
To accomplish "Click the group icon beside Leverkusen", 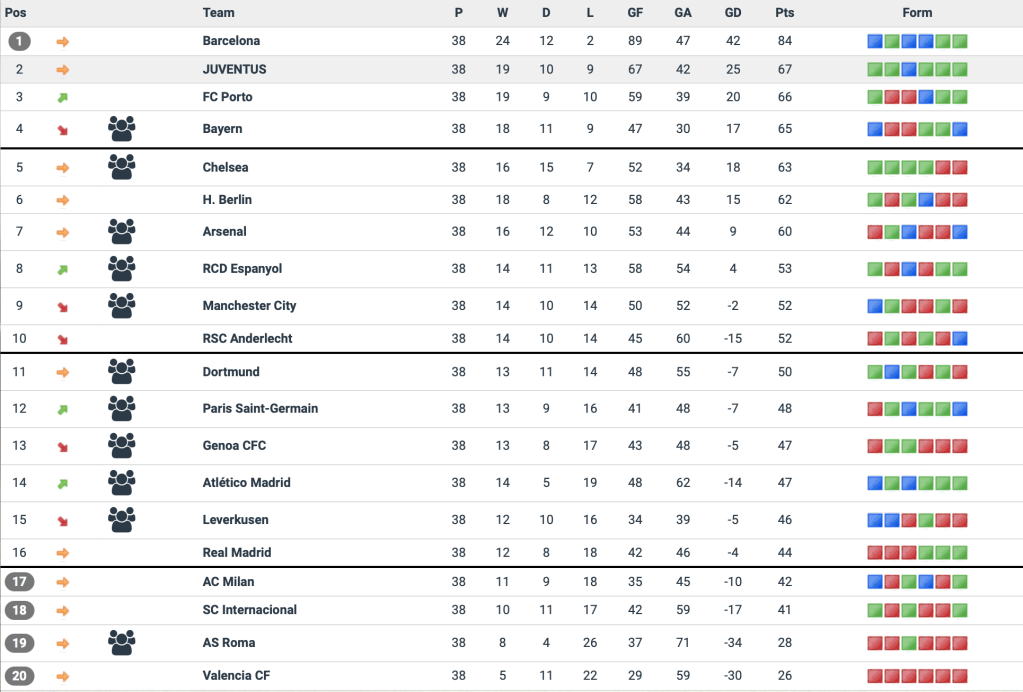I will (x=121, y=520).
